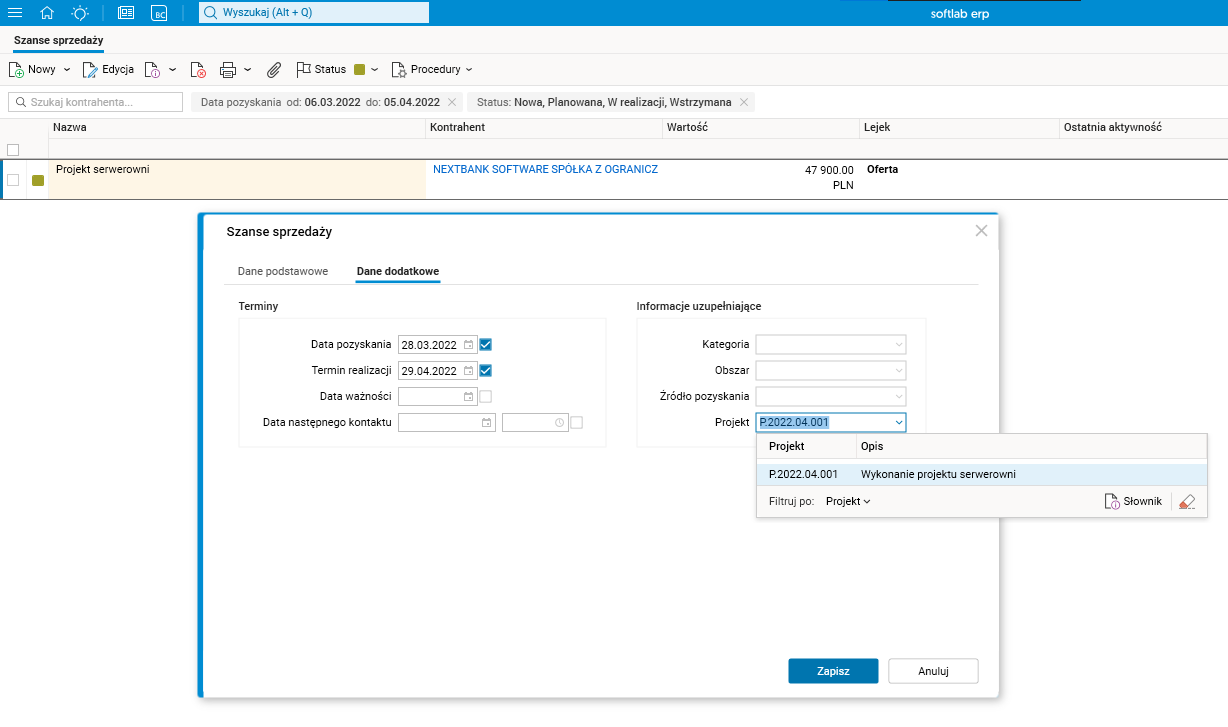Expand the Kategoria dropdown
This screenshot has height=727, width=1228.
pyautogui.click(x=898, y=345)
